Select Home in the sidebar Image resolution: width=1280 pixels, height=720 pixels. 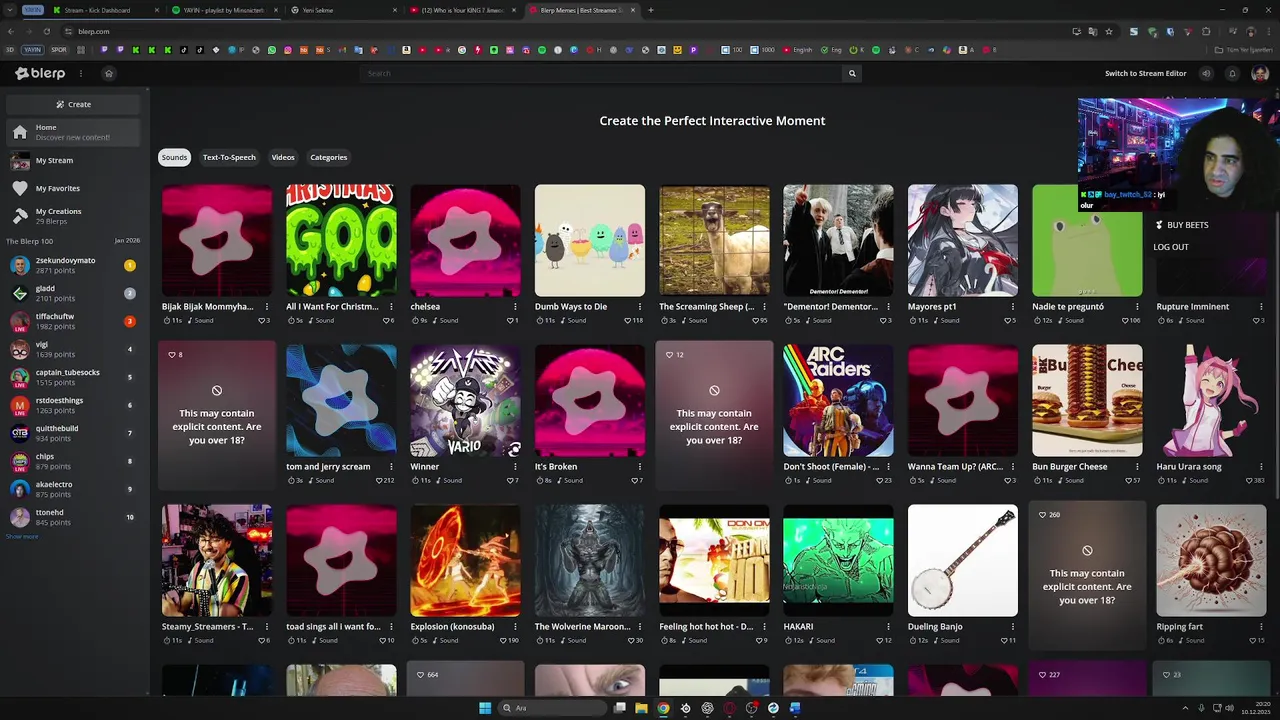[x=73, y=132]
